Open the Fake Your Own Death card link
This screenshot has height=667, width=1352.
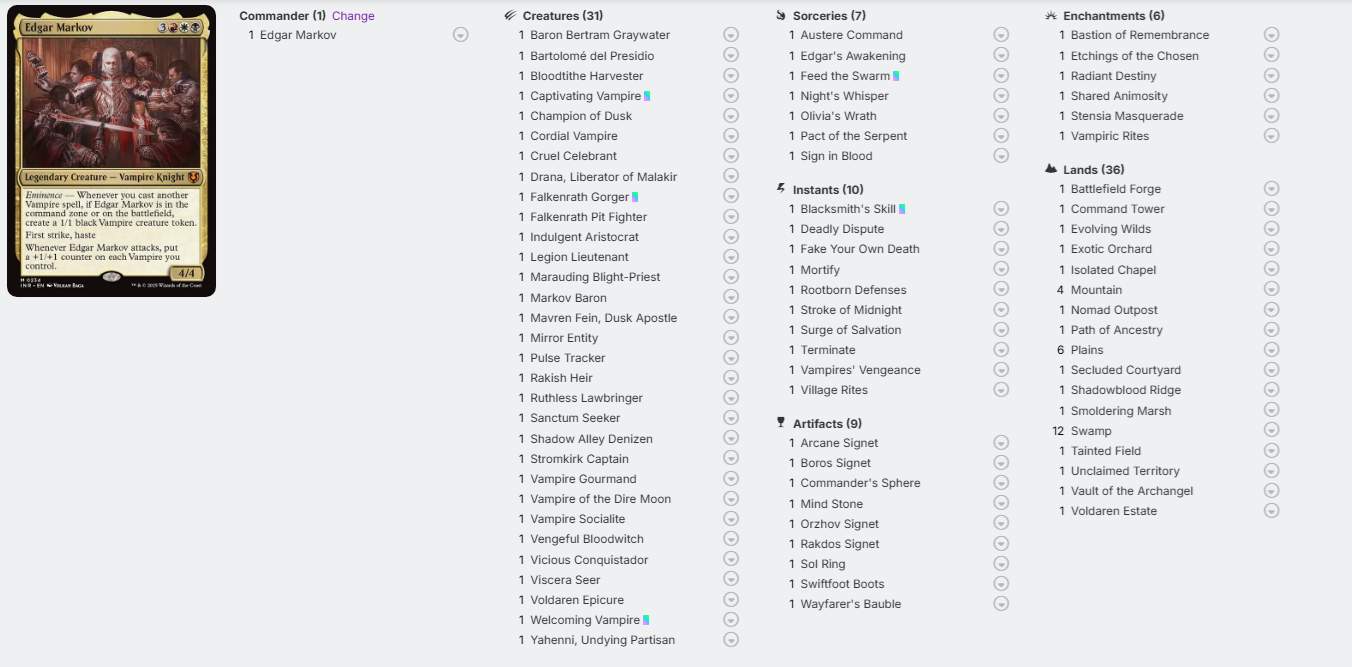pos(860,249)
